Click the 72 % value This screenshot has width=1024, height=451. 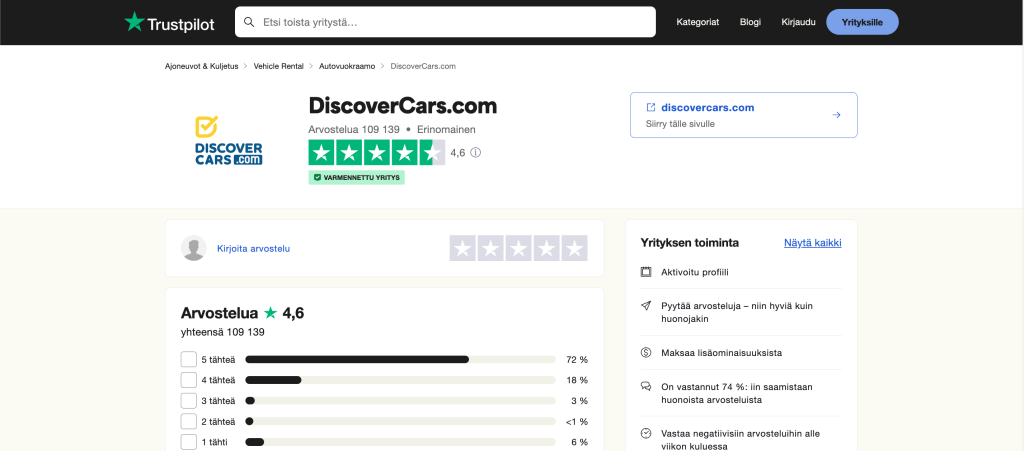click(579, 360)
